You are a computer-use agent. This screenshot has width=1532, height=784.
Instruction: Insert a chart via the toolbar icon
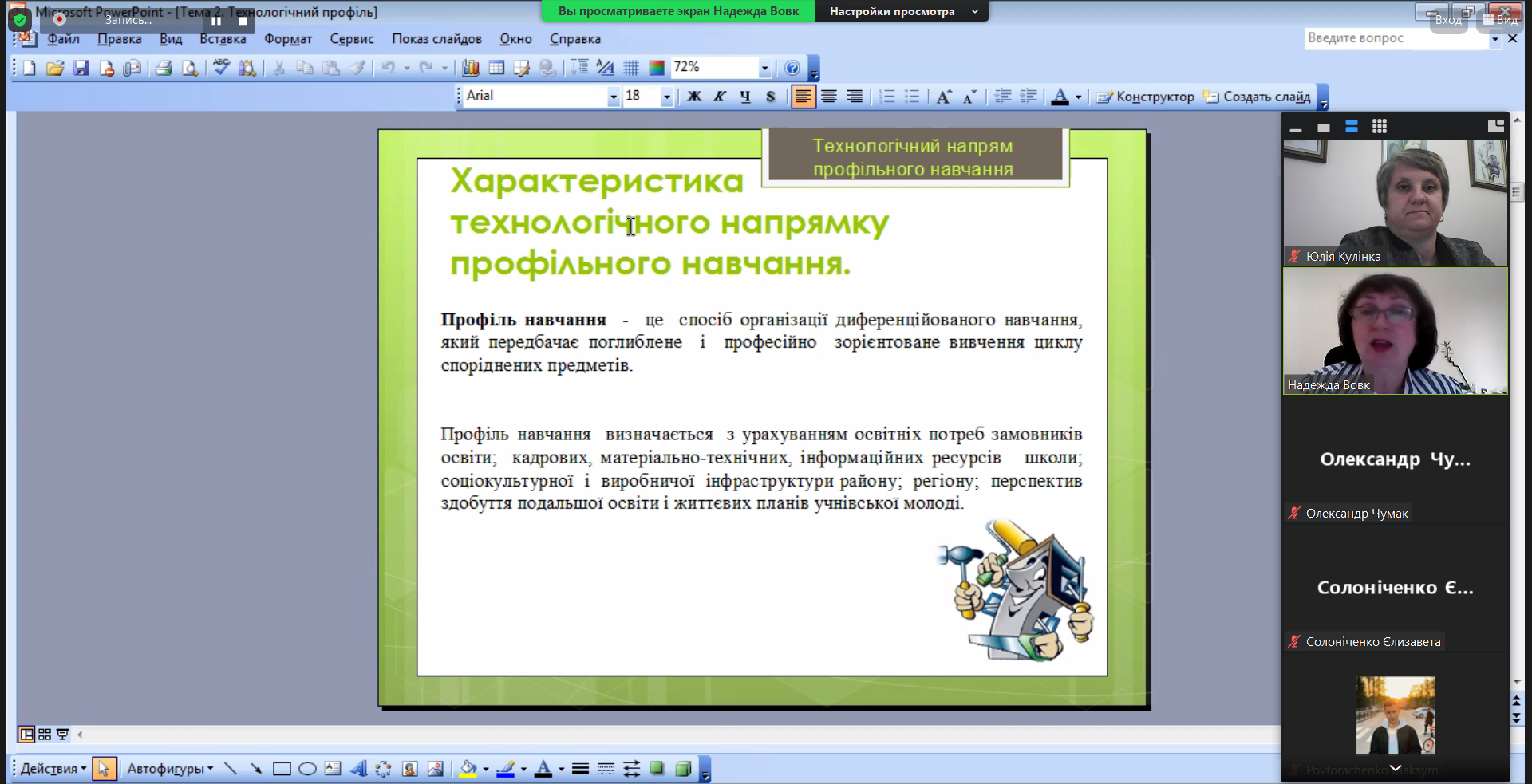[471, 68]
